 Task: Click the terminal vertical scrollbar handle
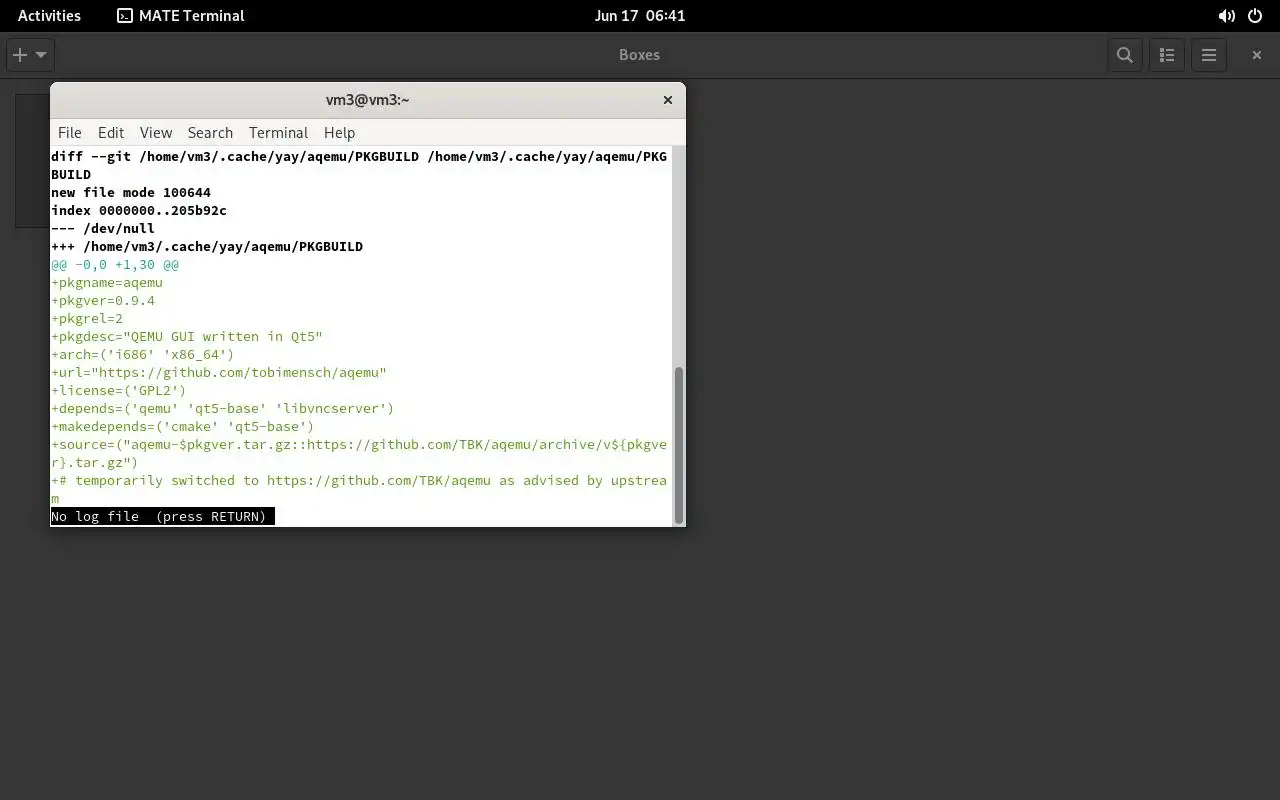pyautogui.click(x=679, y=445)
